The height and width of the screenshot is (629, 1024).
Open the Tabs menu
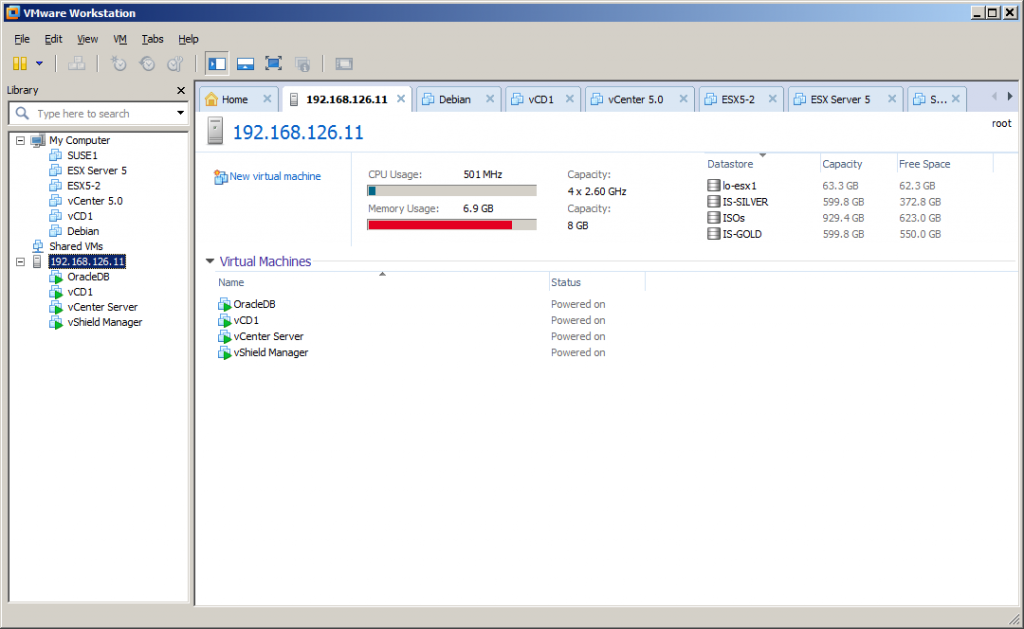click(152, 39)
